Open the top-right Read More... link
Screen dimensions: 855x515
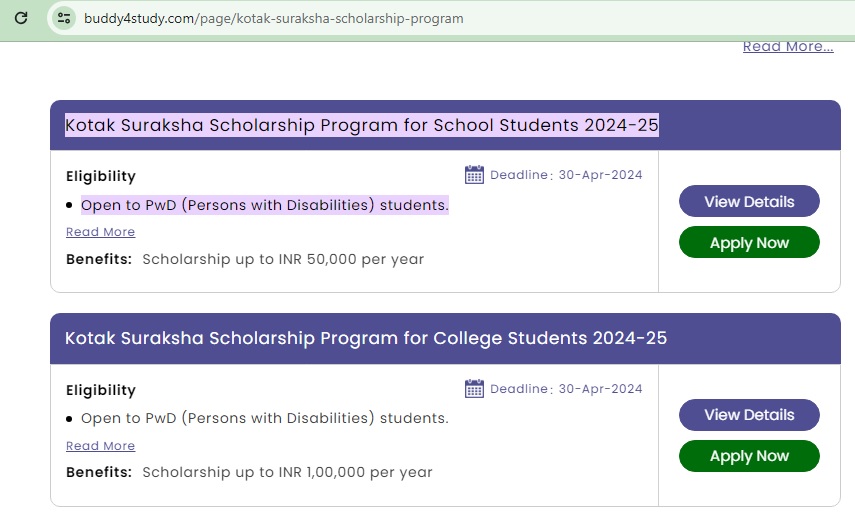pos(787,46)
